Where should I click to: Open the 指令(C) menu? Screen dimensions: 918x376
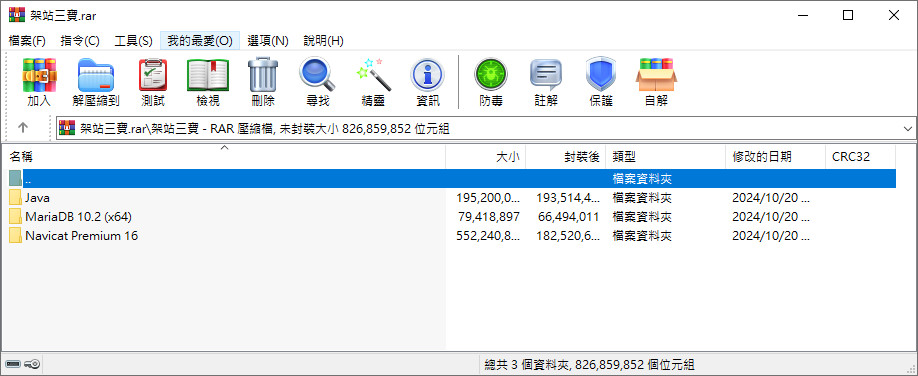(80, 41)
